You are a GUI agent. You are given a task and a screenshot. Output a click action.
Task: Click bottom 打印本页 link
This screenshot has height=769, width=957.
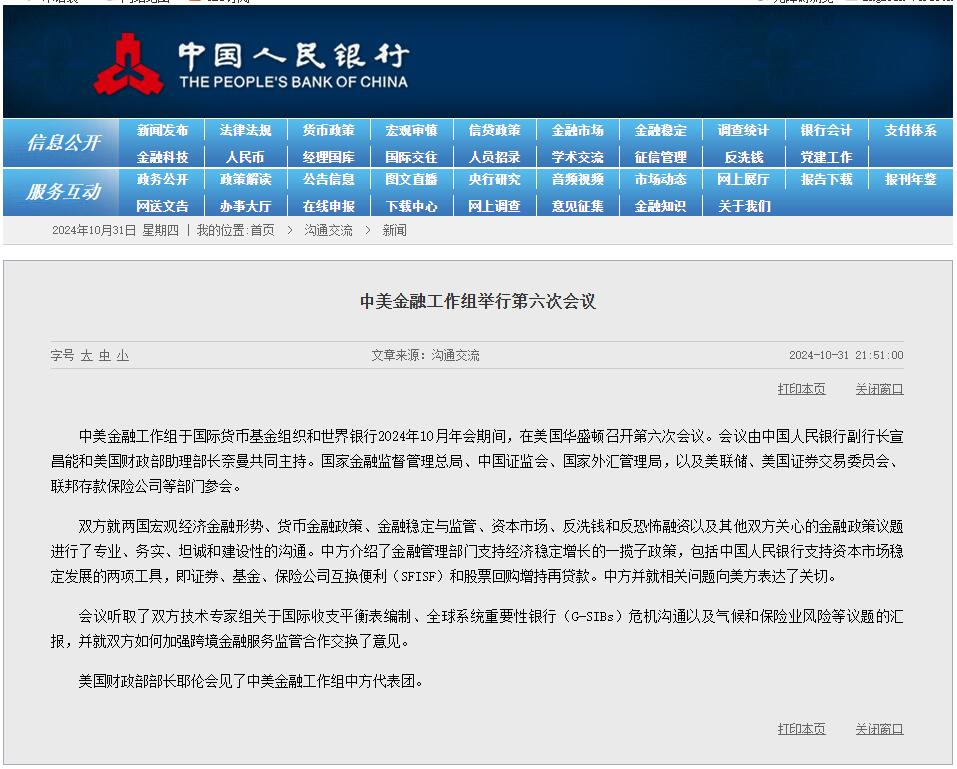[801, 729]
